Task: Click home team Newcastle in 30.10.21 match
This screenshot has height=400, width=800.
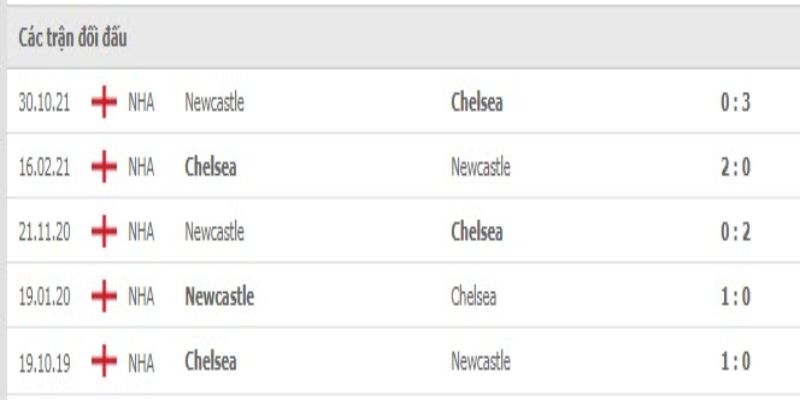Action: click(x=214, y=102)
